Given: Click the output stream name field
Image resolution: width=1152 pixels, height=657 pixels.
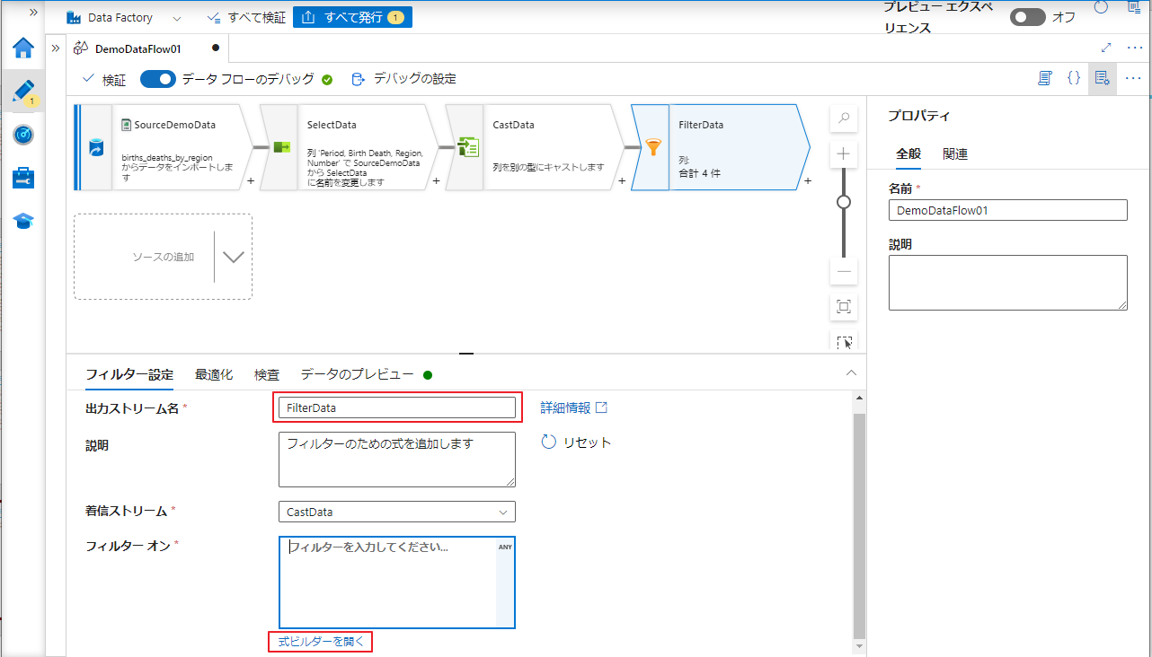Looking at the screenshot, I should [397, 408].
